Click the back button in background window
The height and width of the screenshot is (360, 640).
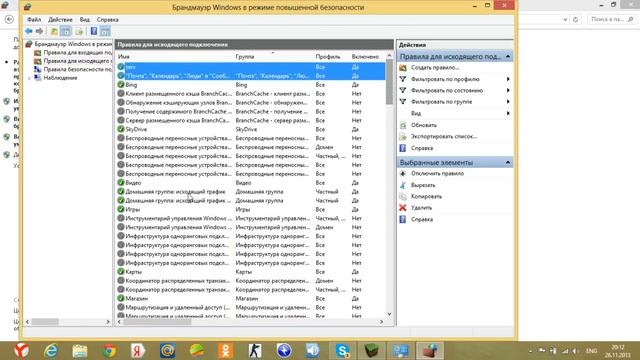[x=9, y=19]
